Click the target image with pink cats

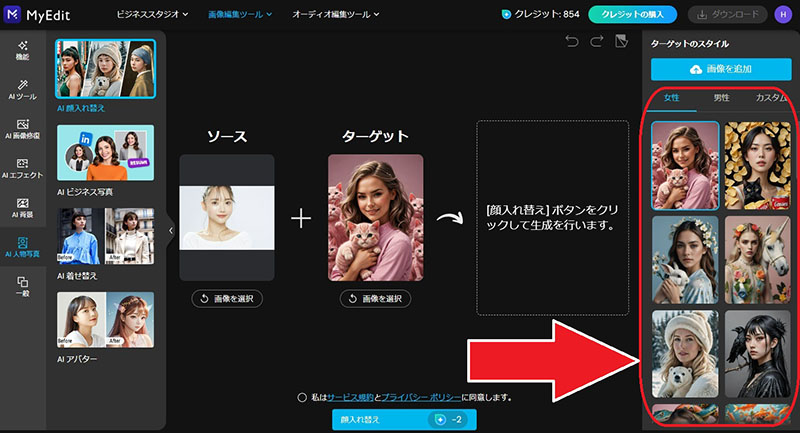point(376,218)
